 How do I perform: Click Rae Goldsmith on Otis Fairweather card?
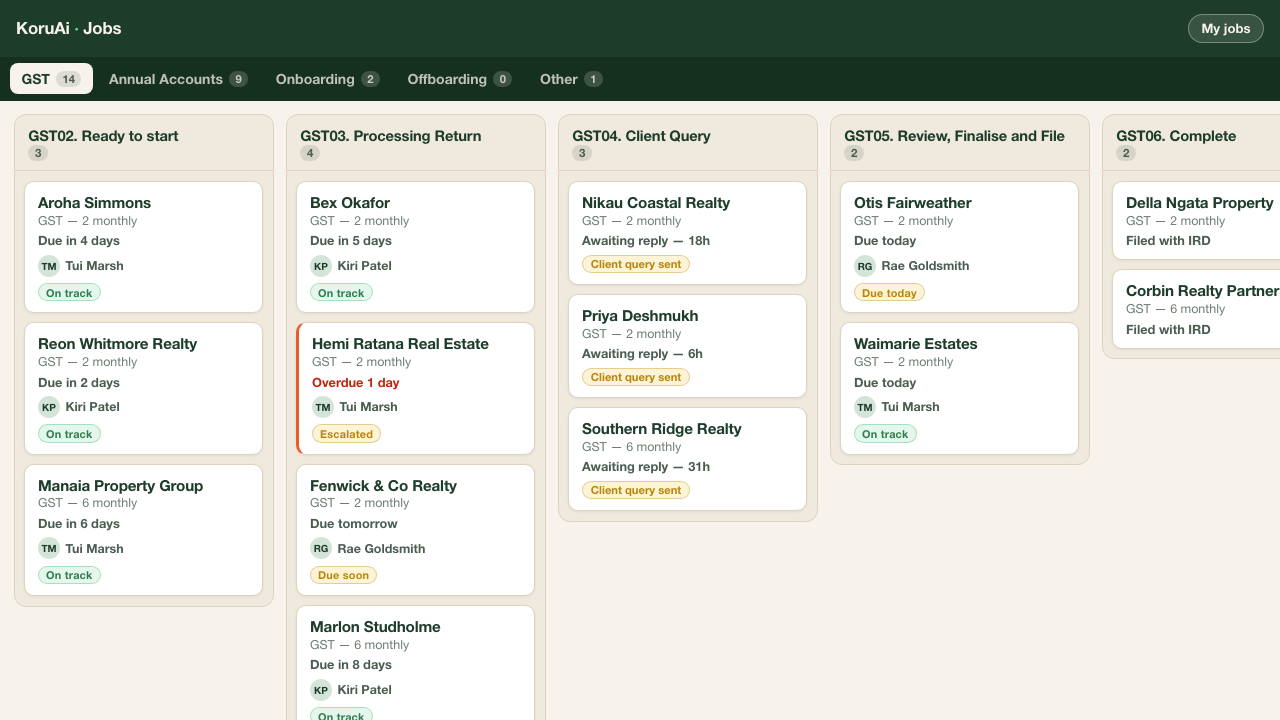click(x=926, y=266)
